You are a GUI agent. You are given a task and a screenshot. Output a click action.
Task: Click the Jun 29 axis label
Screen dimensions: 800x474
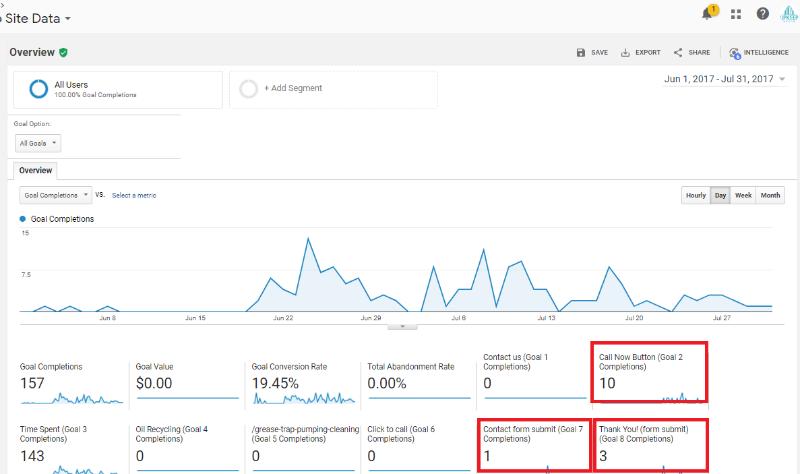pos(371,318)
